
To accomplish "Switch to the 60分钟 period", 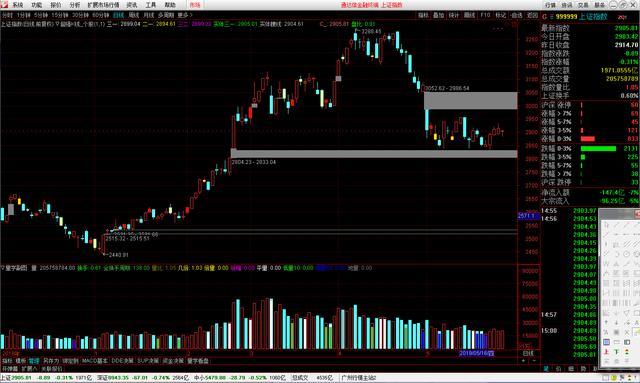I will [x=100, y=15].
